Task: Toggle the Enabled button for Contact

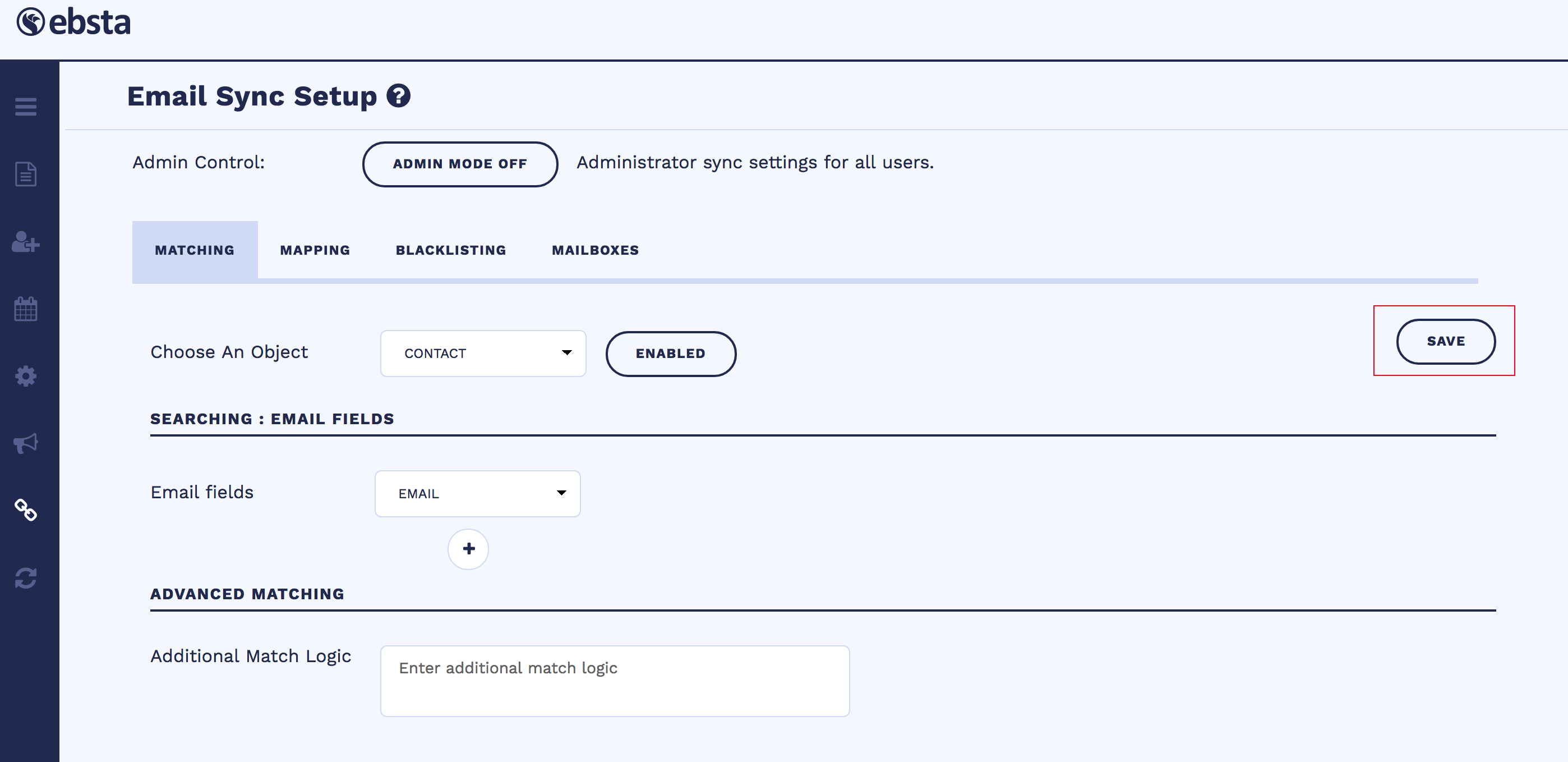Action: (670, 354)
